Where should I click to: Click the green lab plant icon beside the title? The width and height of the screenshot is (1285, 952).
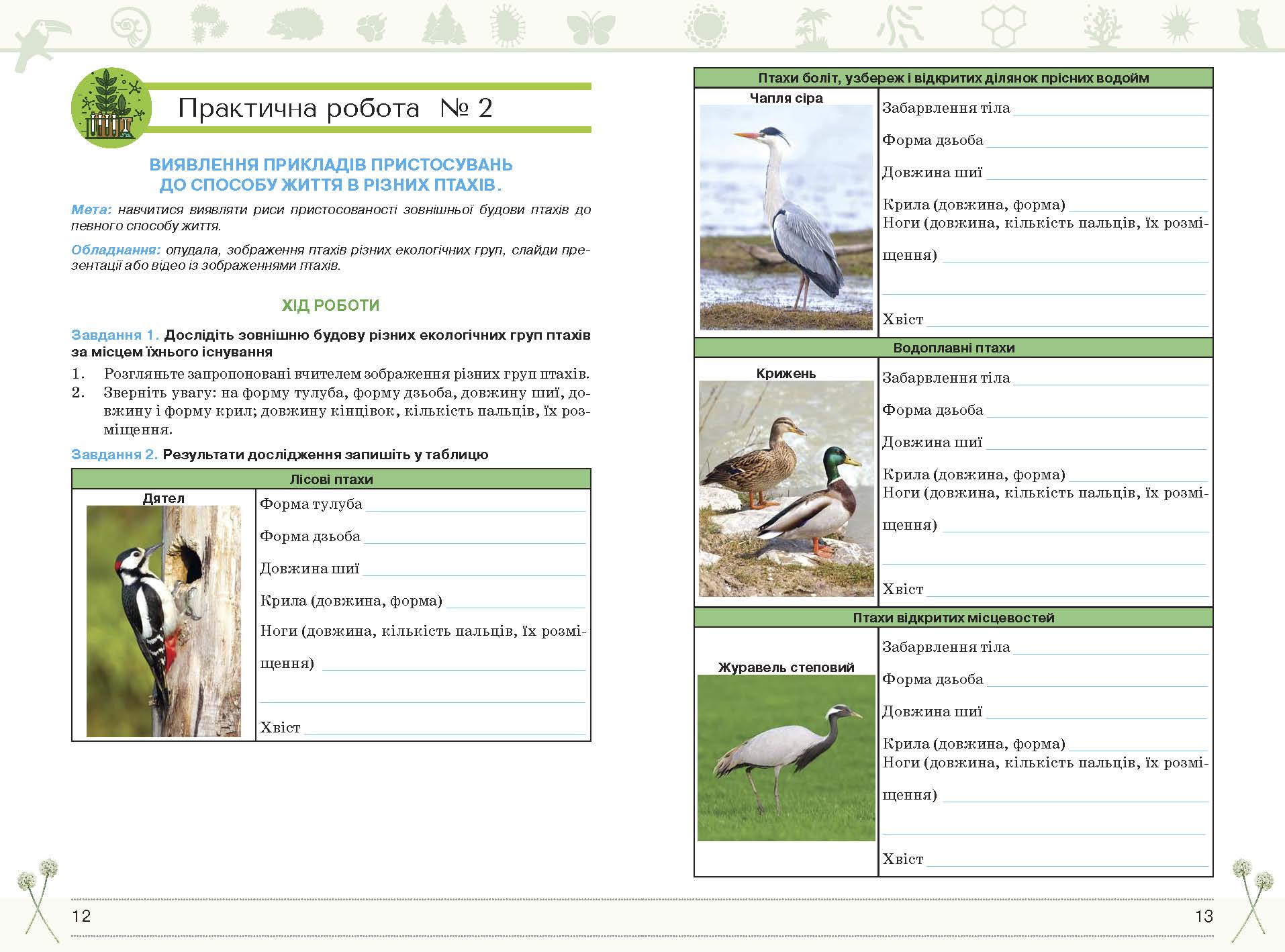tap(111, 107)
